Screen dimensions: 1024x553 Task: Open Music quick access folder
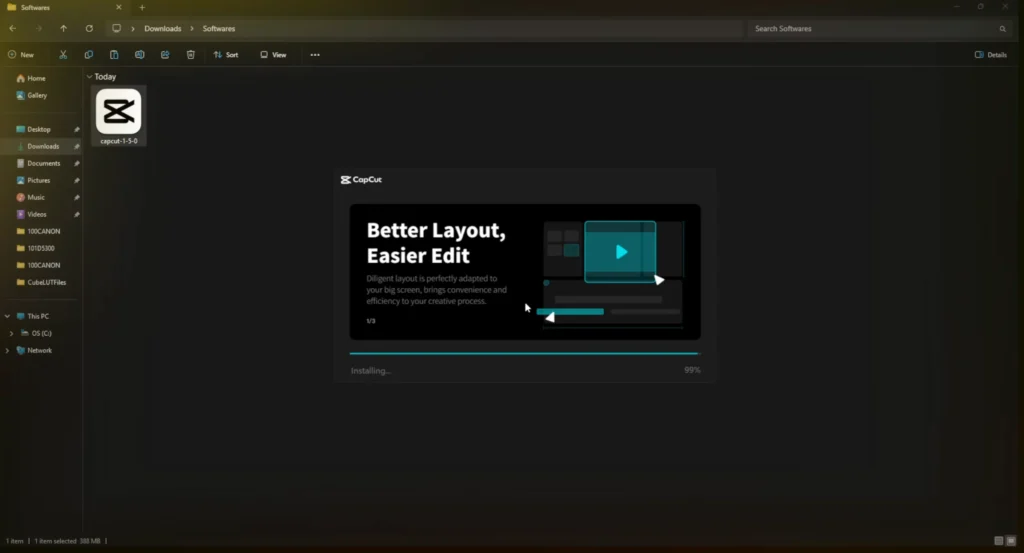35,197
